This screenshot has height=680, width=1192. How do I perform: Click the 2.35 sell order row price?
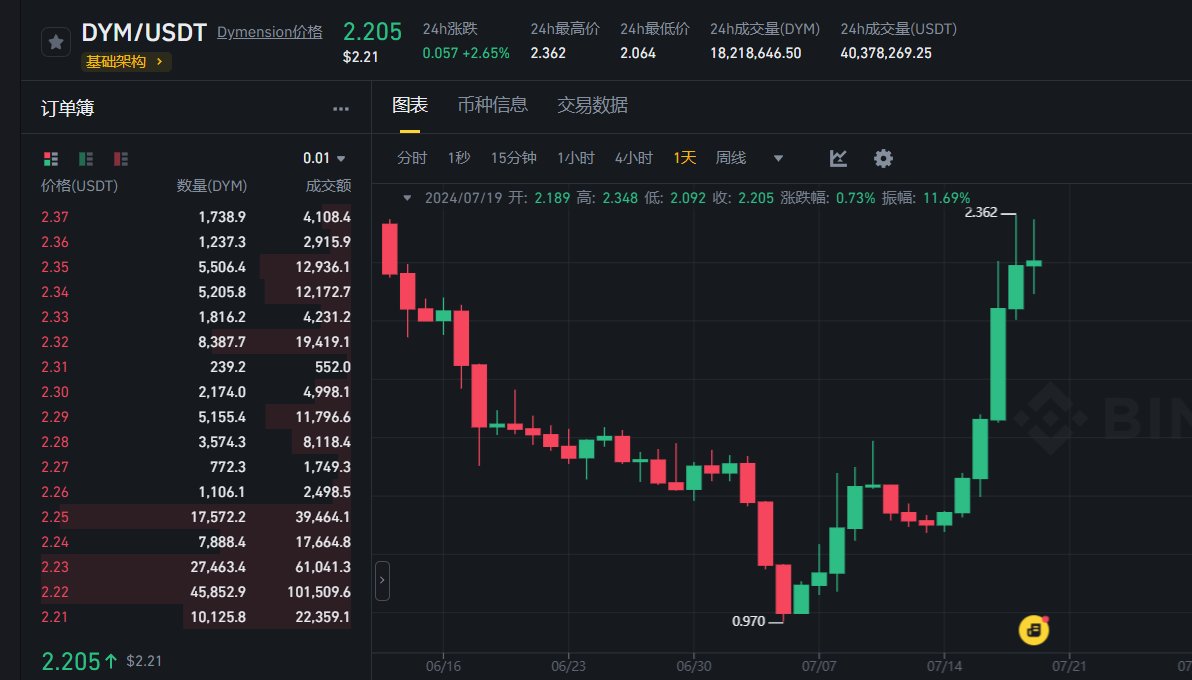tap(55, 267)
